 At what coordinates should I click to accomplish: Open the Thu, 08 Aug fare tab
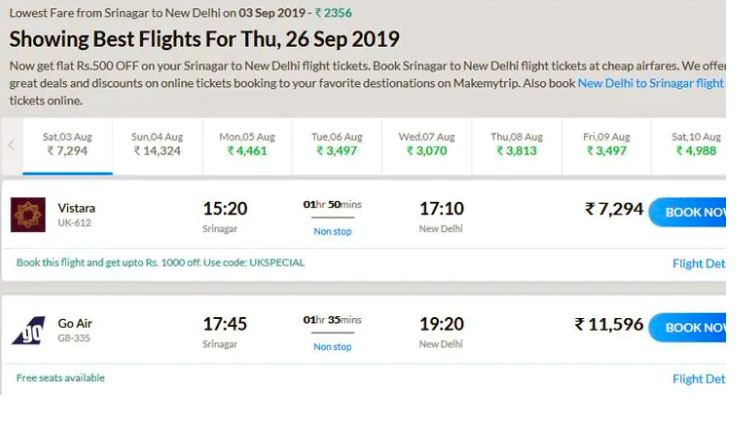coord(516,144)
